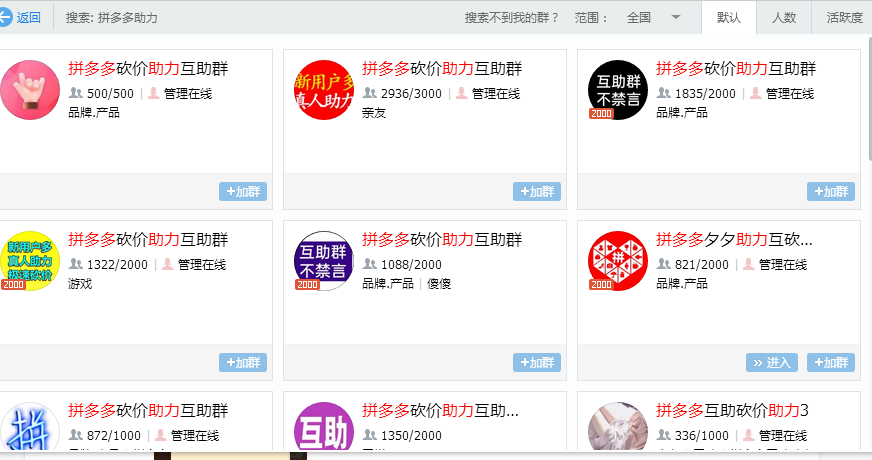Open the group title in the 1835/2000 card
Viewport: 872px width, 460px height.
click(736, 68)
